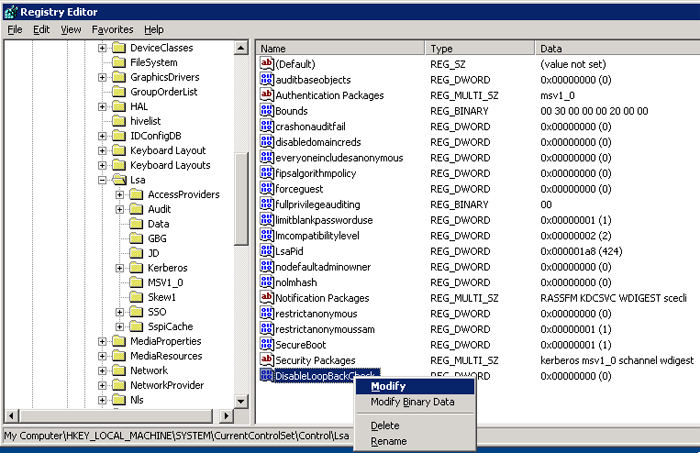Viewport: 700px width, 453px height.
Task: Click the restrictanonymous value icon
Action: (267, 313)
